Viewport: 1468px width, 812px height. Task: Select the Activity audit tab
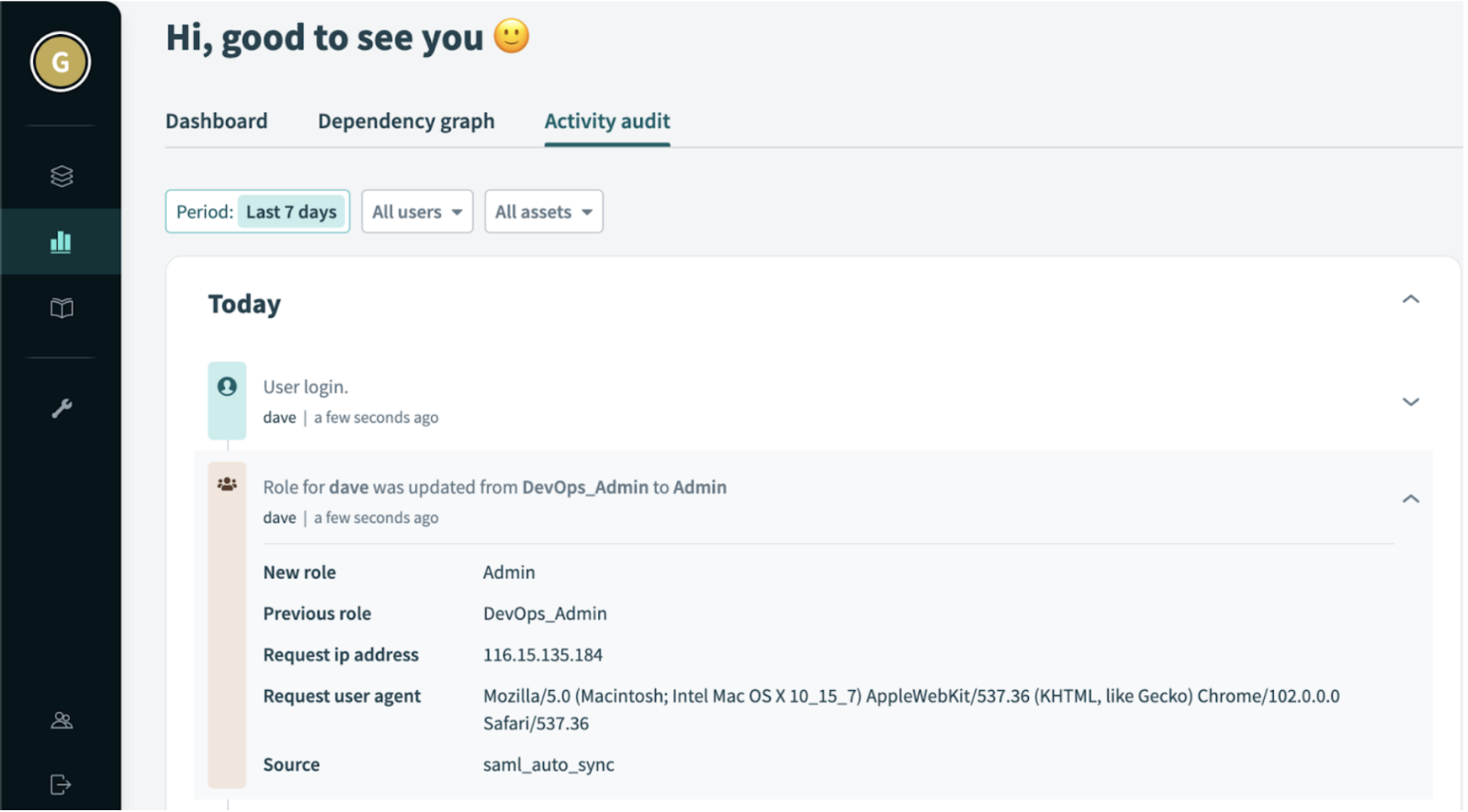coord(607,121)
